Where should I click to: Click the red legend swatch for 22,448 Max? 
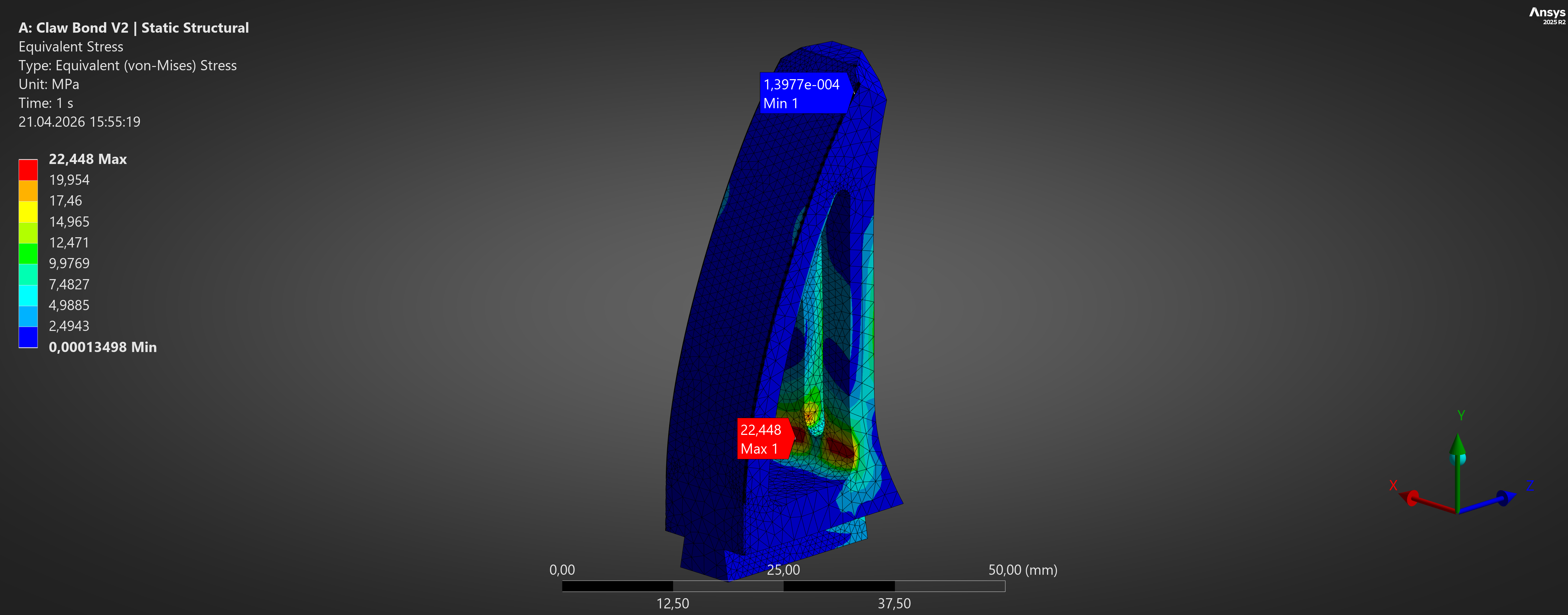tap(28, 170)
